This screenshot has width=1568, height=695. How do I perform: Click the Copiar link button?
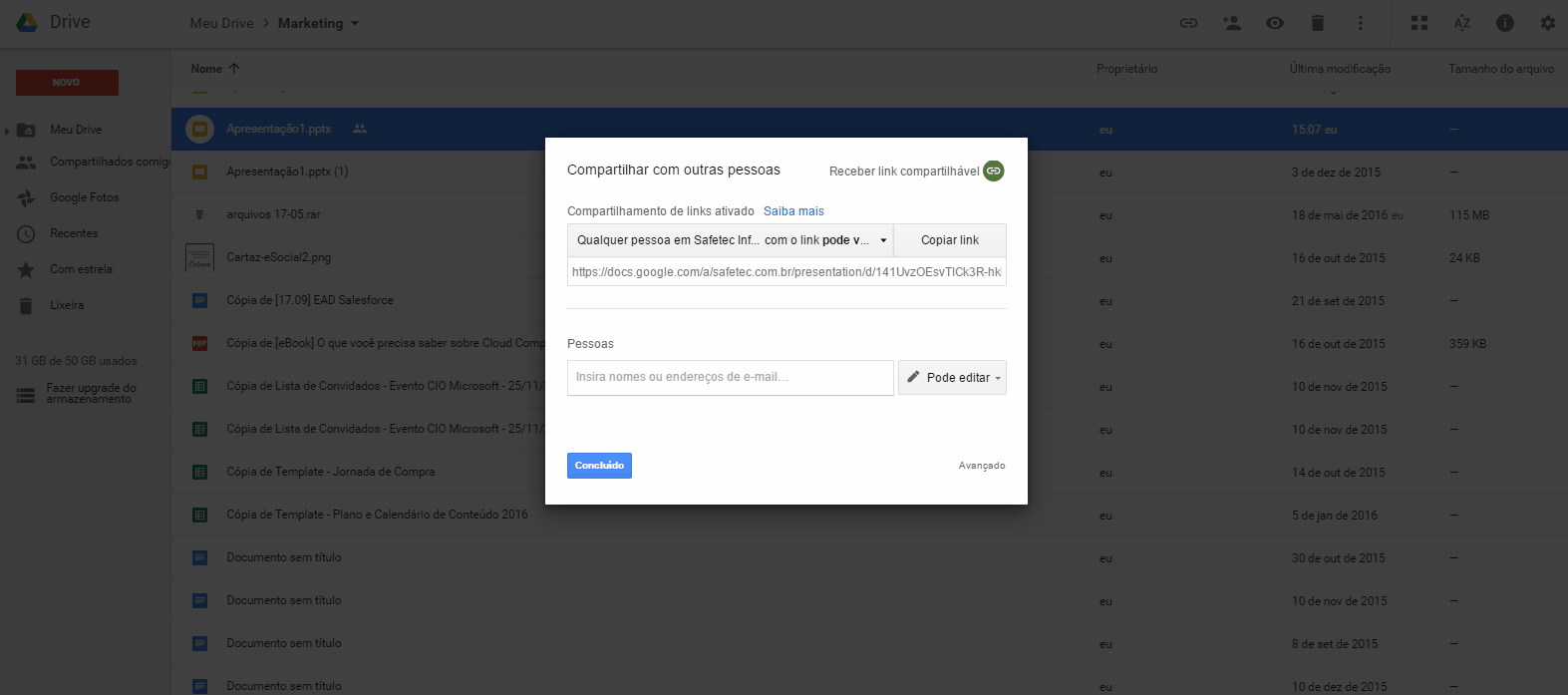point(950,240)
